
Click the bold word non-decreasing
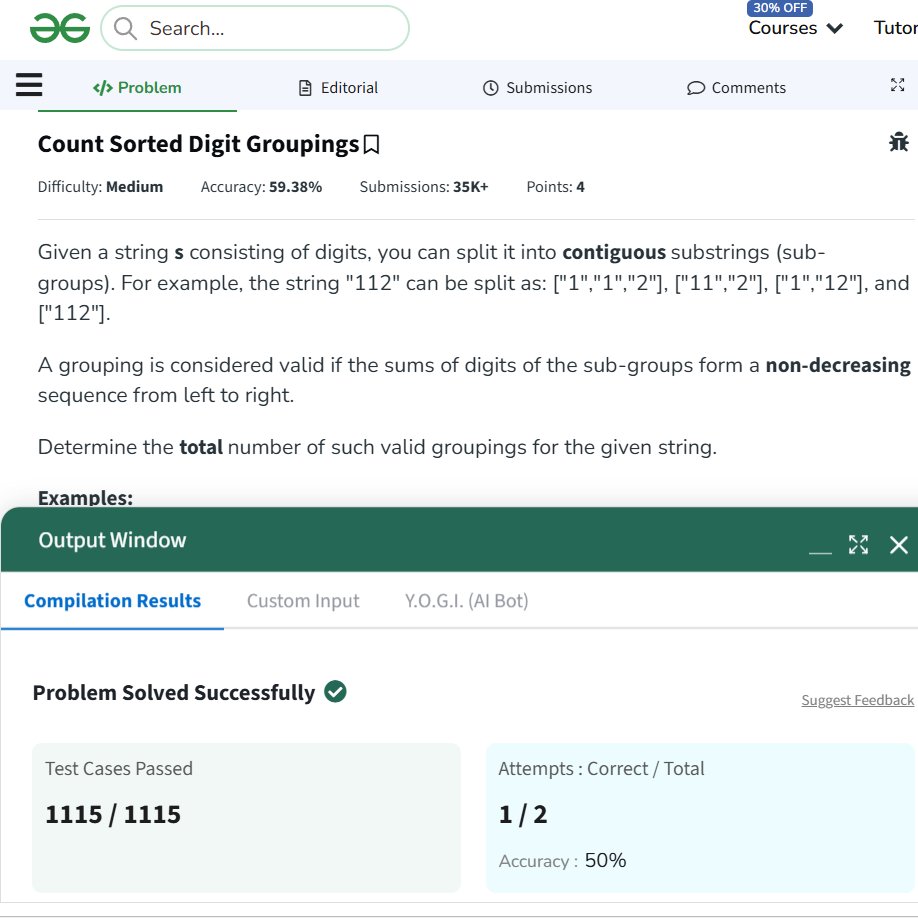(x=838, y=365)
